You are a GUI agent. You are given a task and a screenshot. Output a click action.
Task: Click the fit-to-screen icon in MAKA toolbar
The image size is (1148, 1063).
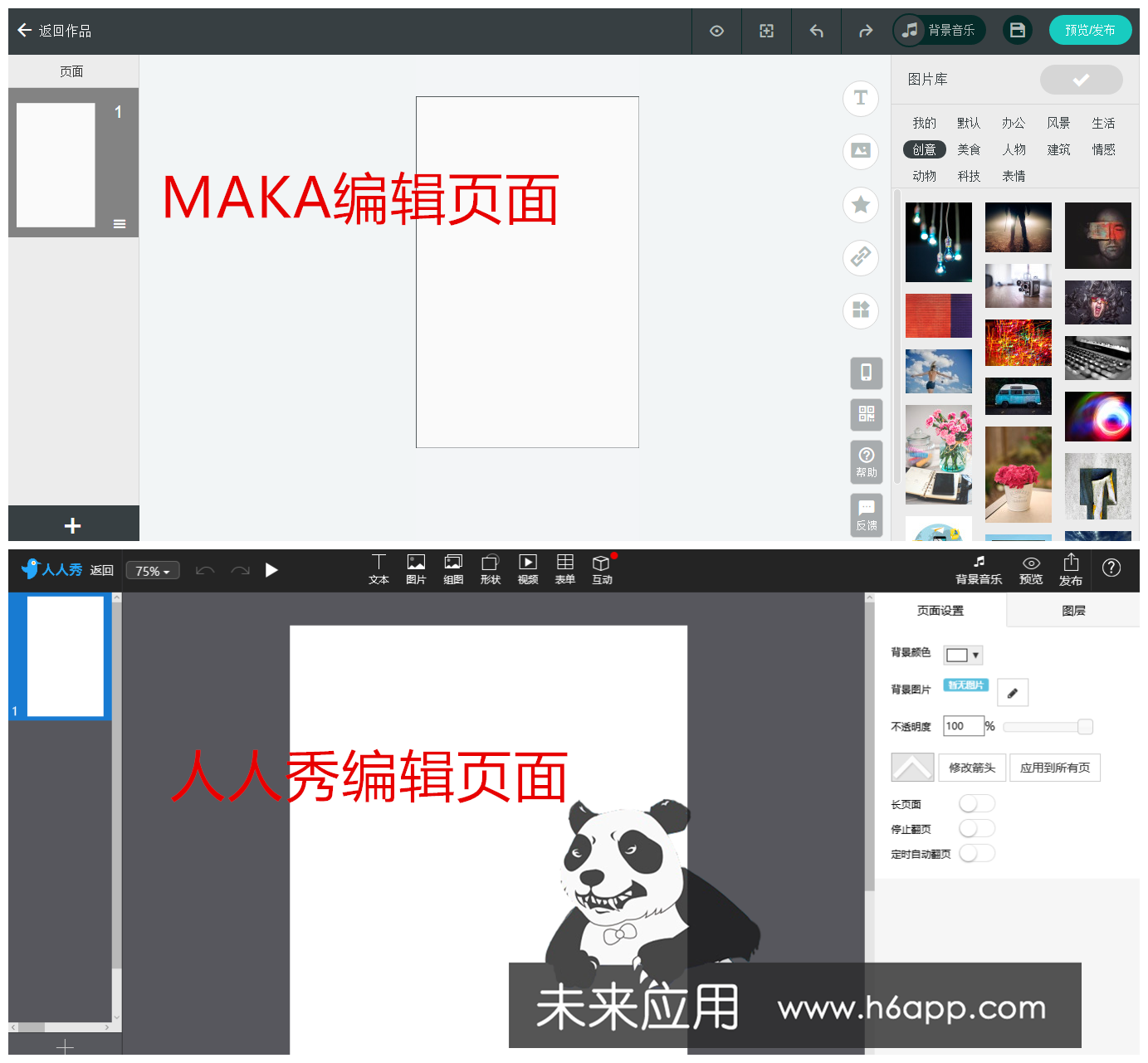[x=766, y=31]
